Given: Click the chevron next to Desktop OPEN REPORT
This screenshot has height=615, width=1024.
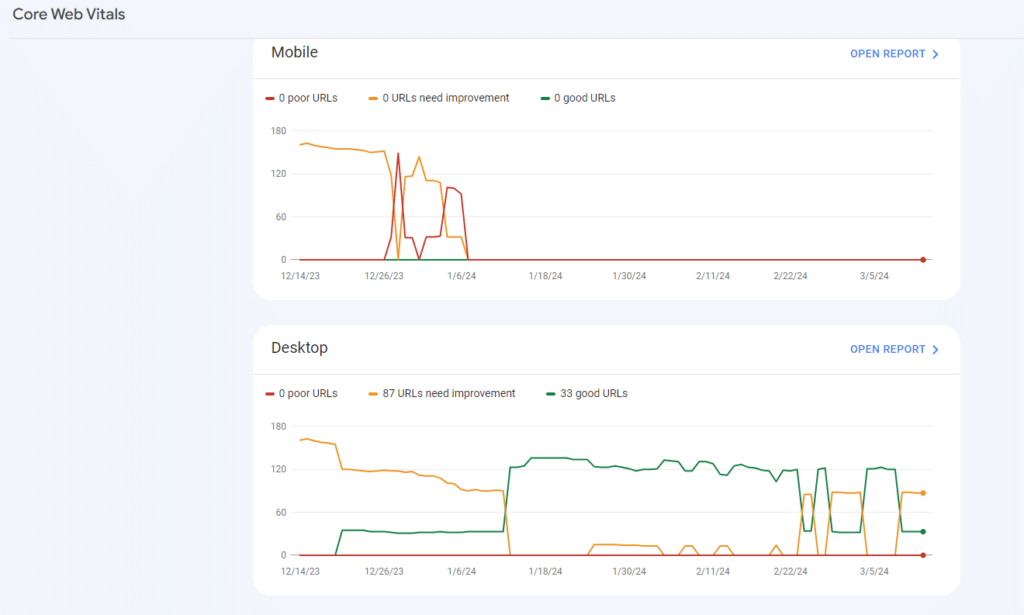Looking at the screenshot, I should pos(936,349).
